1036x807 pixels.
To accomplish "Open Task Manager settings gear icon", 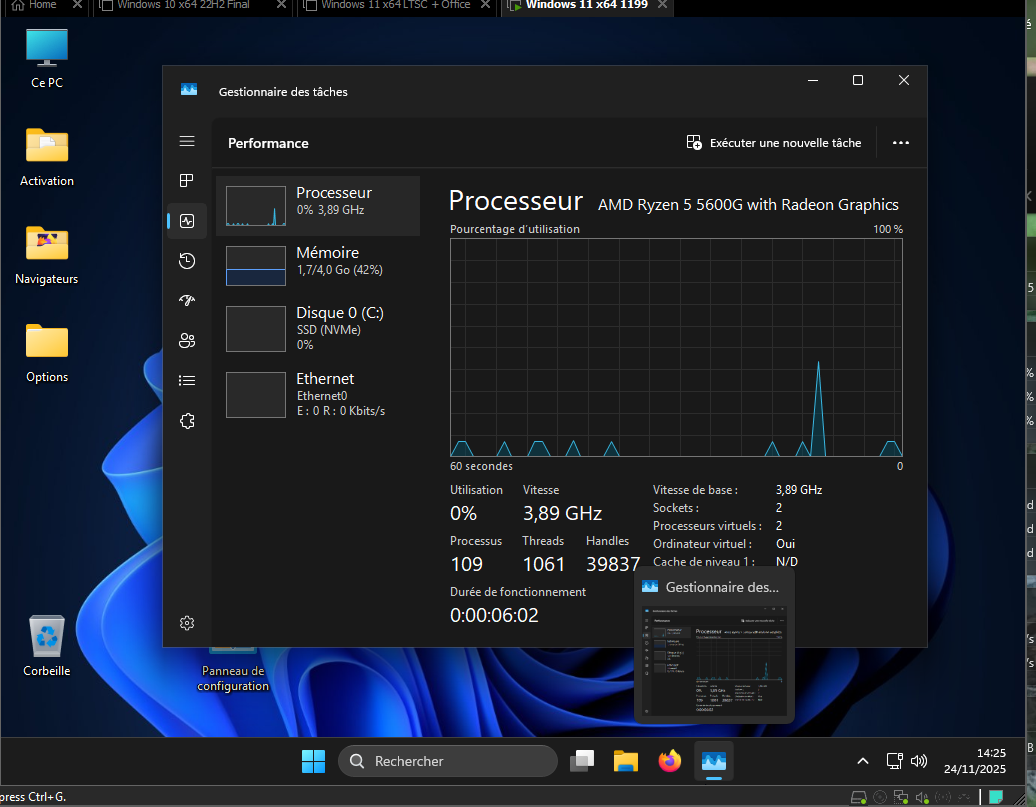I will click(186, 623).
